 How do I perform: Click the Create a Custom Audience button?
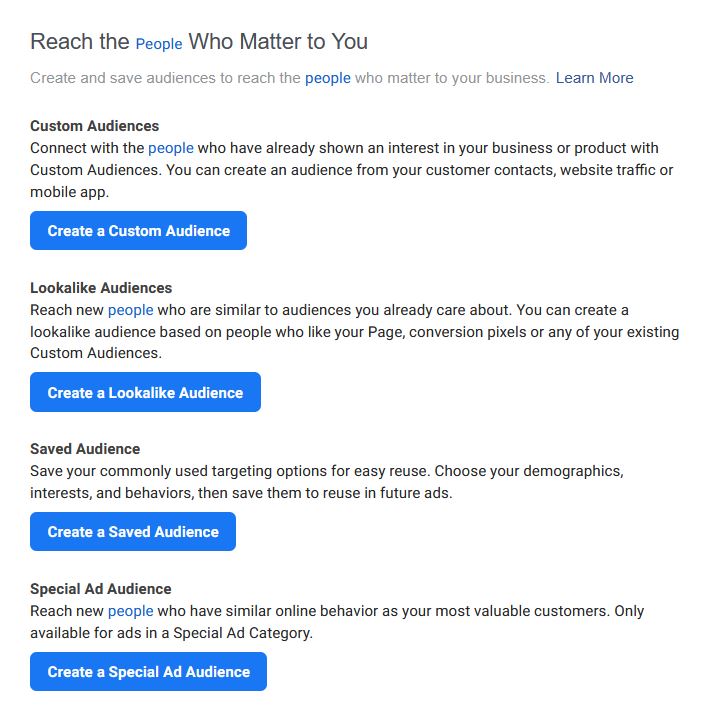(x=138, y=230)
